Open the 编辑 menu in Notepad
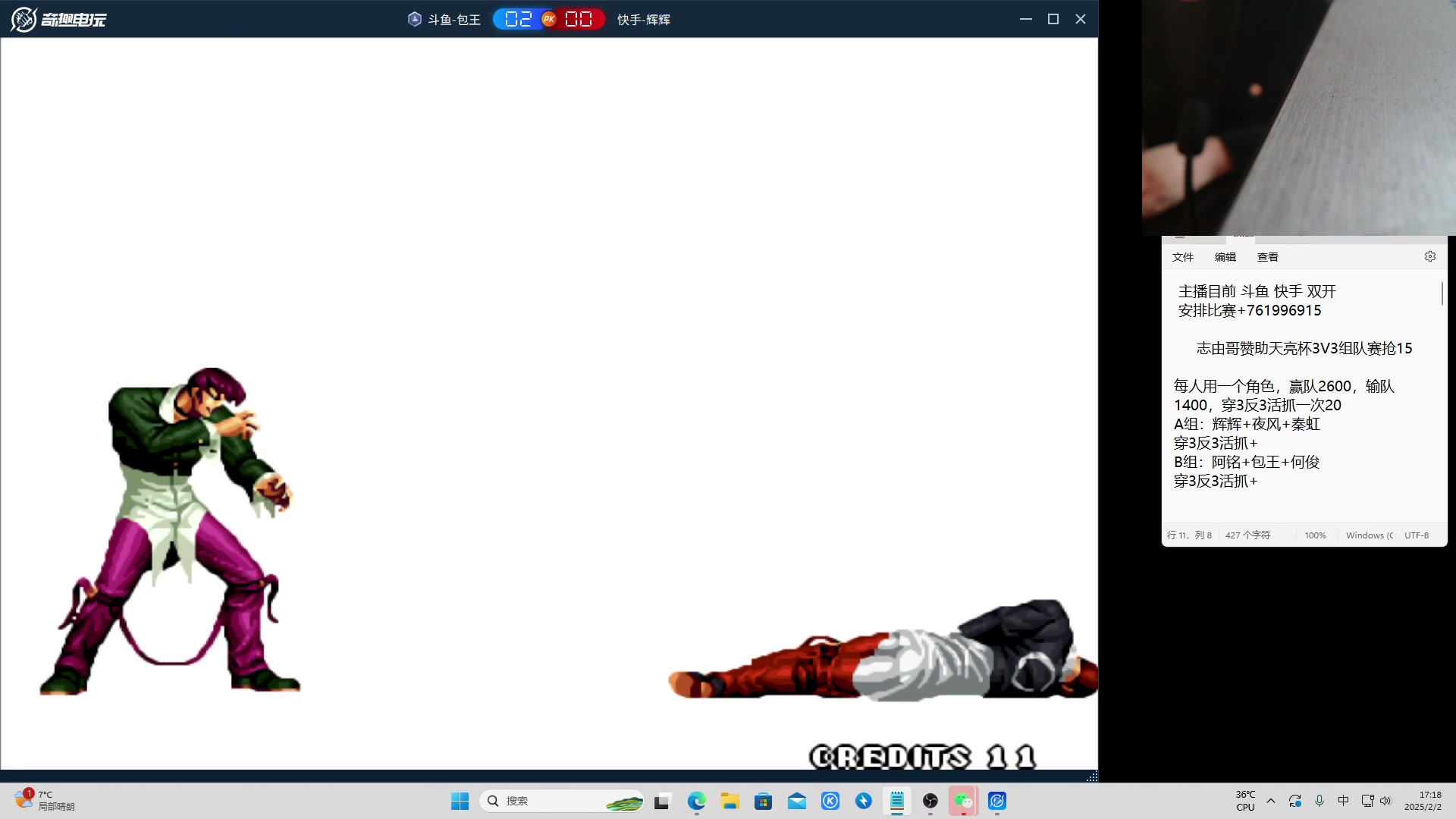 click(1225, 257)
